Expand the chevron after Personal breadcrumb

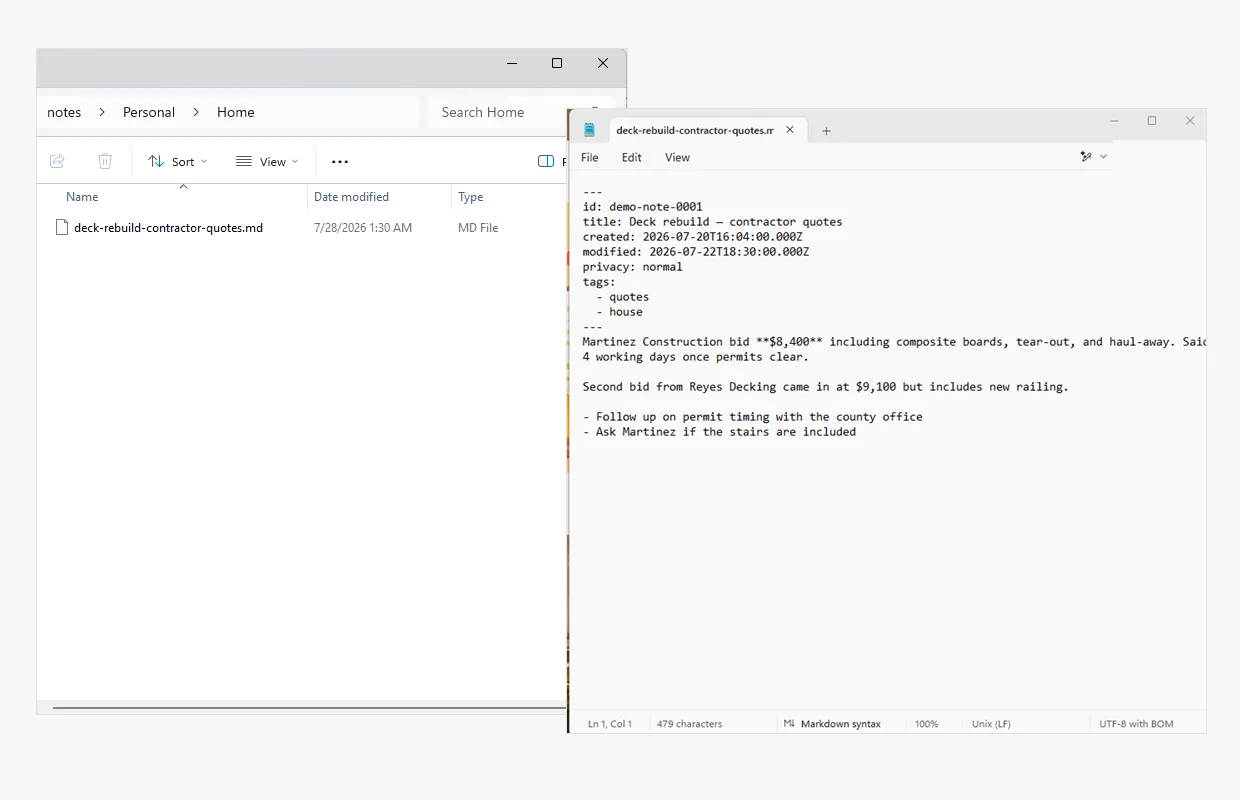point(196,112)
